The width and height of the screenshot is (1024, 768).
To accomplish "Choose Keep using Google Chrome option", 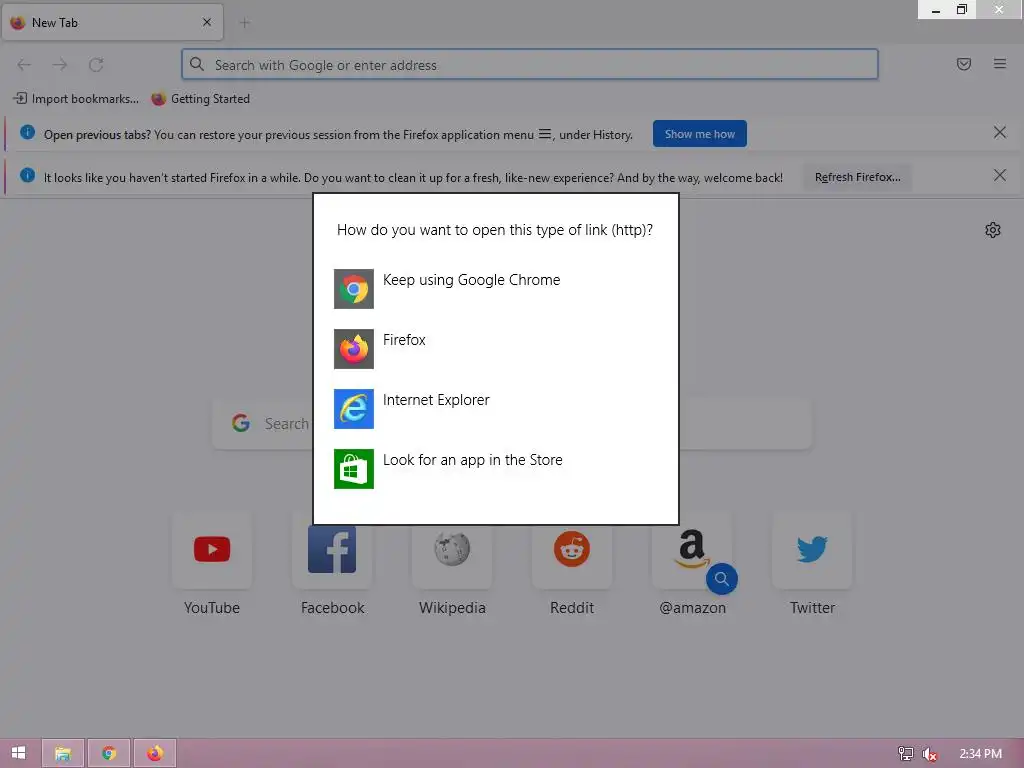I will coord(495,289).
